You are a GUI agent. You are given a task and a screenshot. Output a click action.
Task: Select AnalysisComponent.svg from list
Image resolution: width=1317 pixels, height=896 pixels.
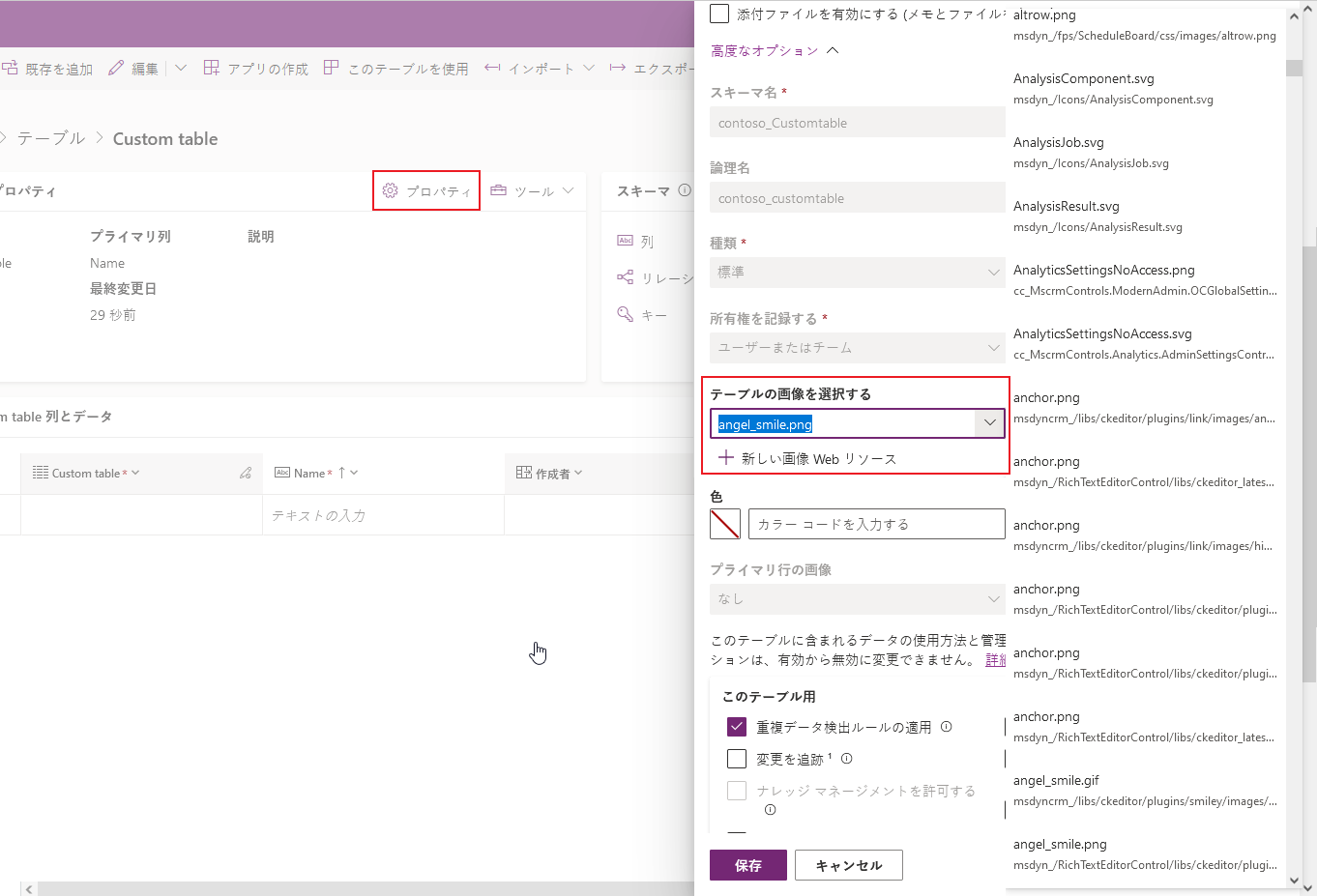1146,88
